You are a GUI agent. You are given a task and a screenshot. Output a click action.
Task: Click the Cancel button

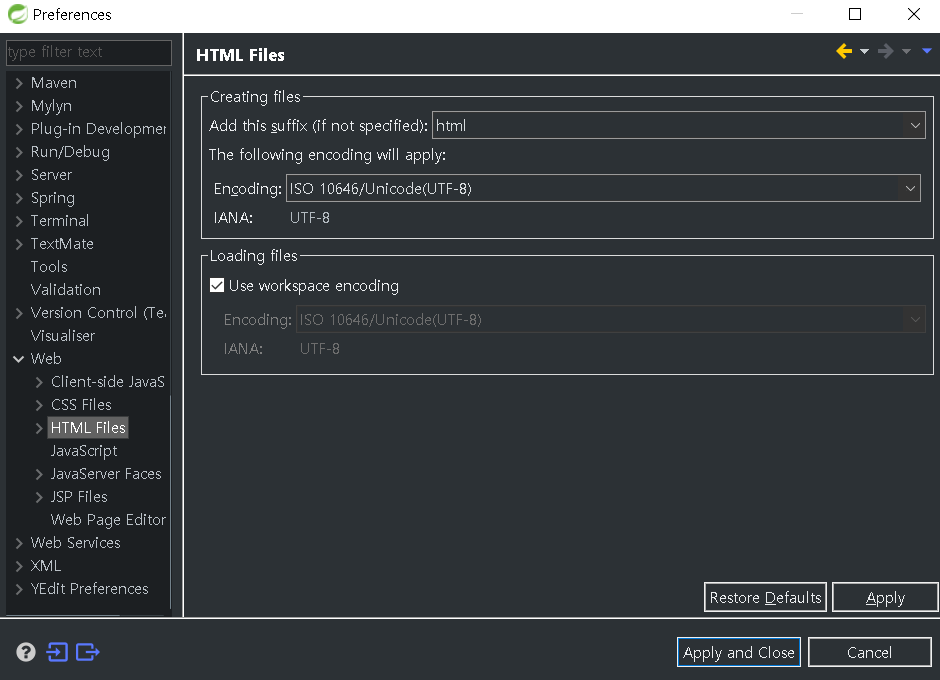[x=869, y=652]
